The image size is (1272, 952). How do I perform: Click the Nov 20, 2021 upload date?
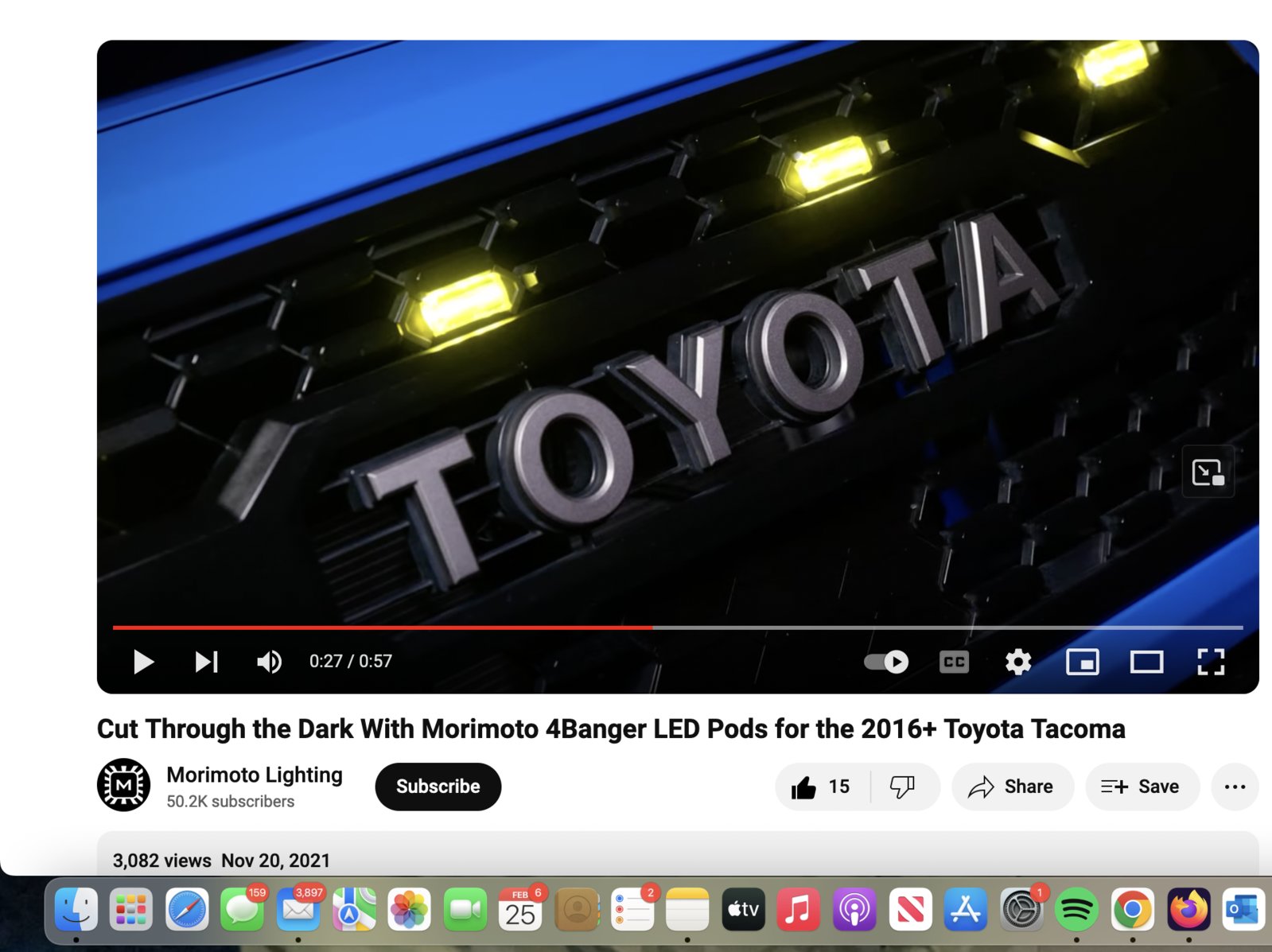275,861
